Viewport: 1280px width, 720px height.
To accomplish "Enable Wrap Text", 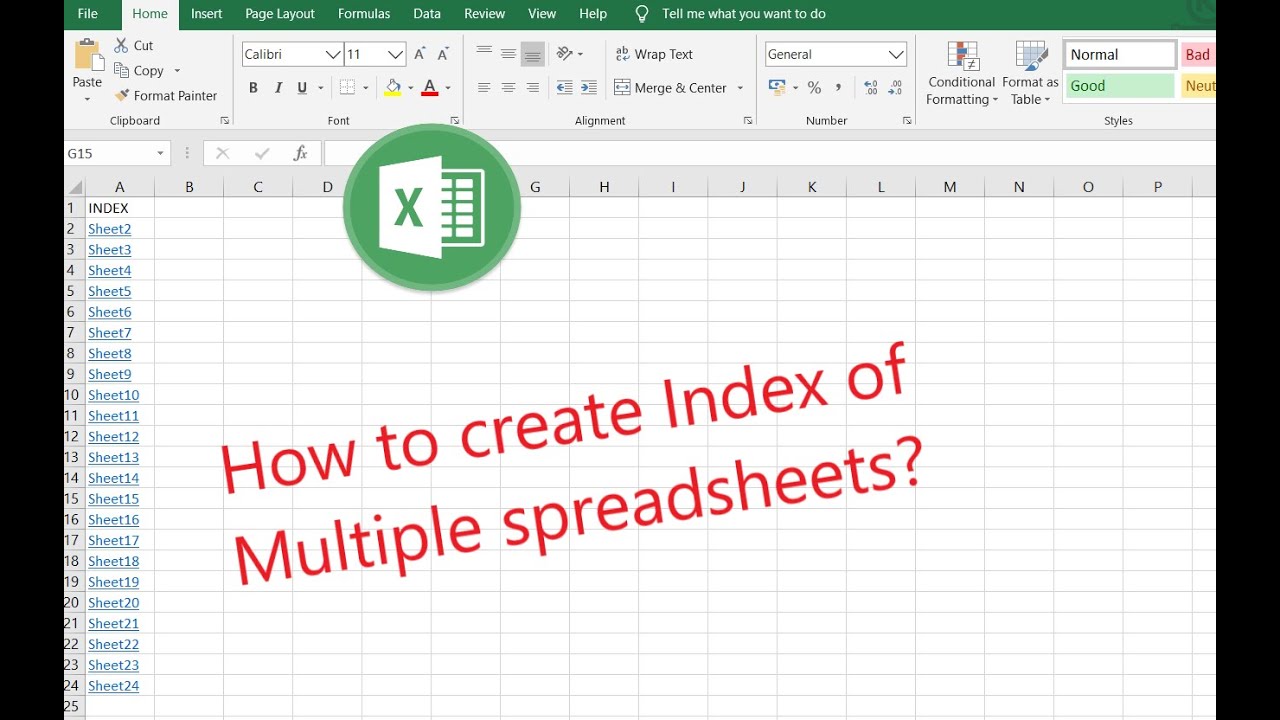I will pos(654,54).
